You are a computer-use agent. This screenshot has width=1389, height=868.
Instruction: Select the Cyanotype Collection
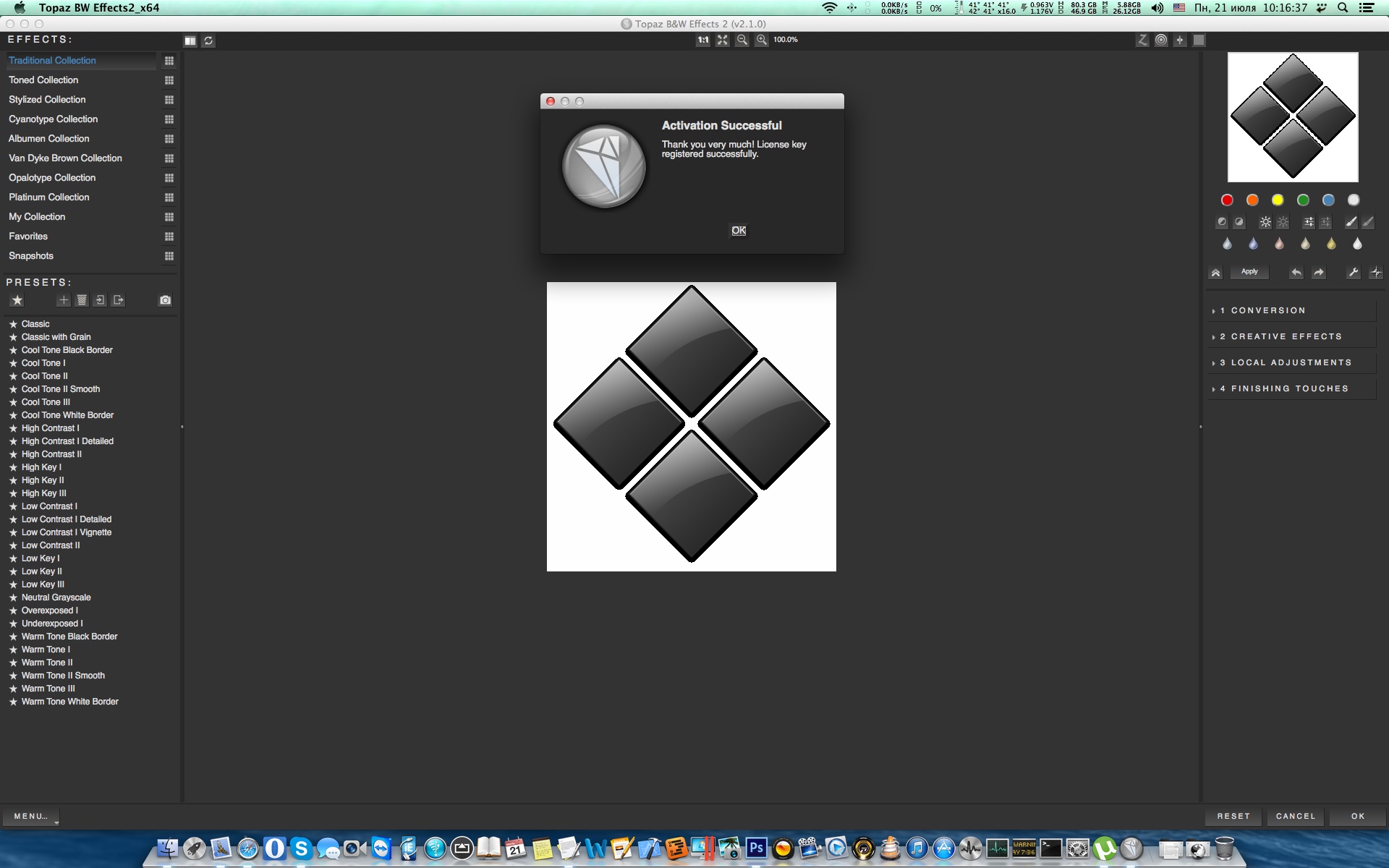[x=53, y=119]
